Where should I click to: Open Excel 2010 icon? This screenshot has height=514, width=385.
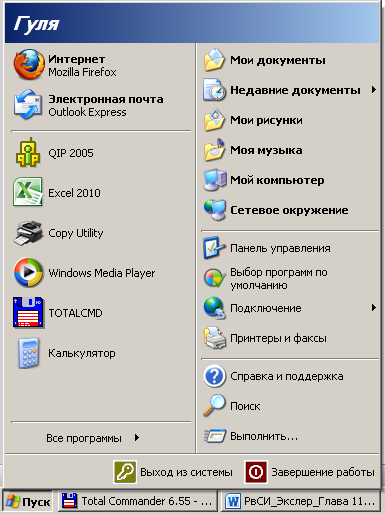(x=28, y=192)
